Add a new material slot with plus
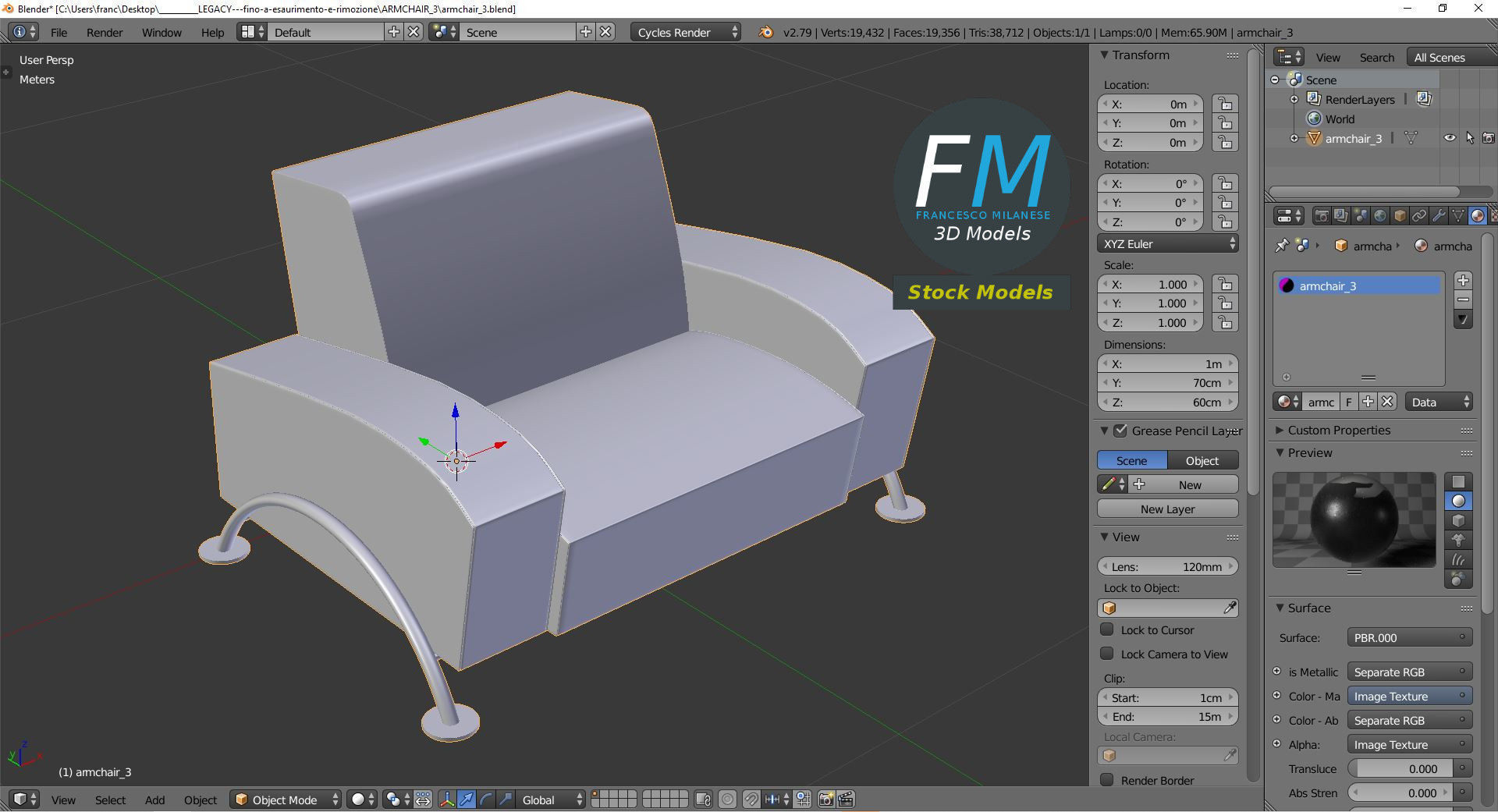The width and height of the screenshot is (1498, 812). (x=1463, y=280)
